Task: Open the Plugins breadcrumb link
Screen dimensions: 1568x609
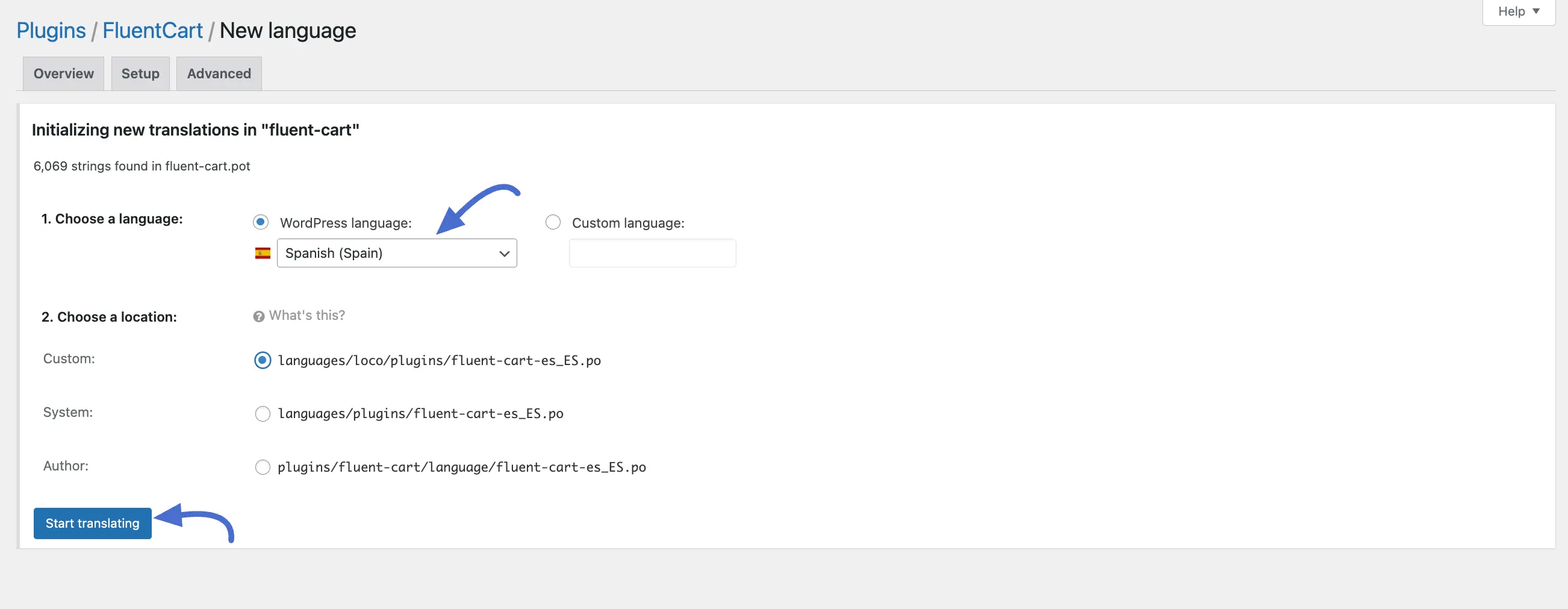Action: (51, 31)
